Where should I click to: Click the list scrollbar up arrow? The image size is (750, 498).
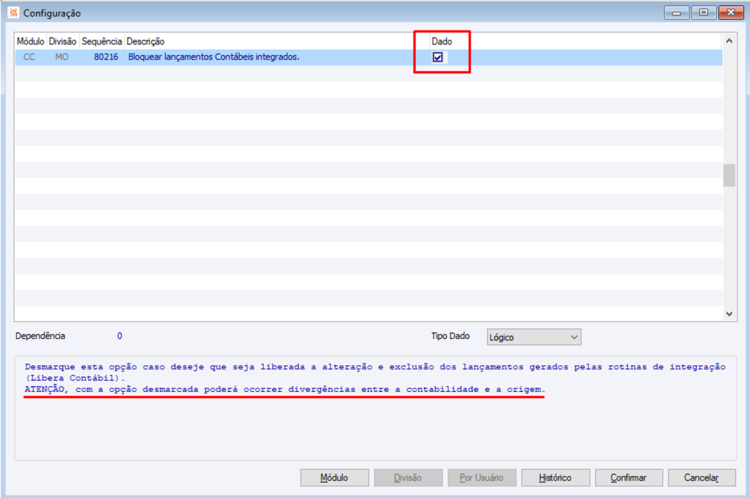tap(729, 41)
